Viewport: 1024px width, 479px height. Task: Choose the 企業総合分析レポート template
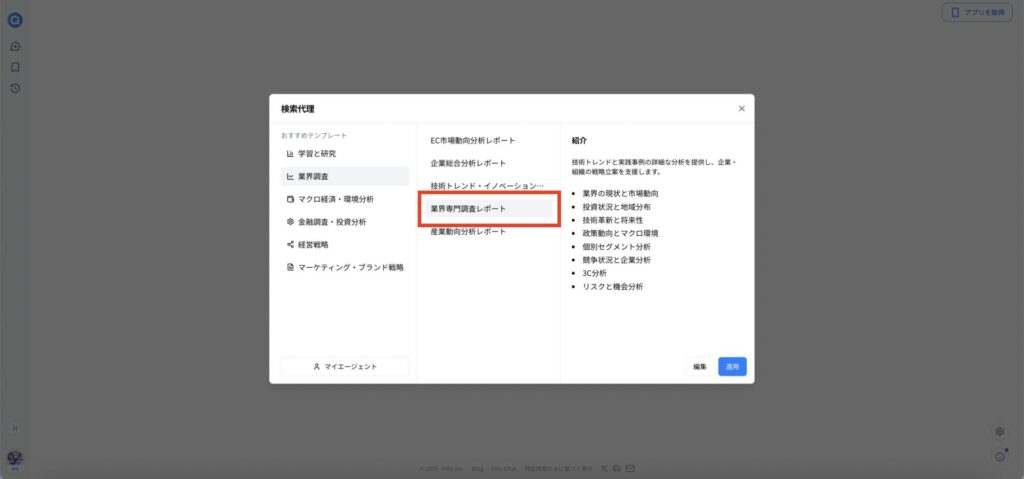(x=488, y=163)
